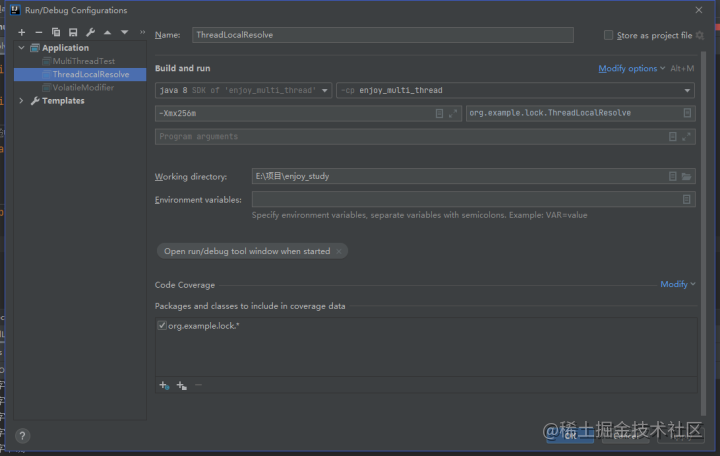Open the wrench icon to edit templates

90,32
